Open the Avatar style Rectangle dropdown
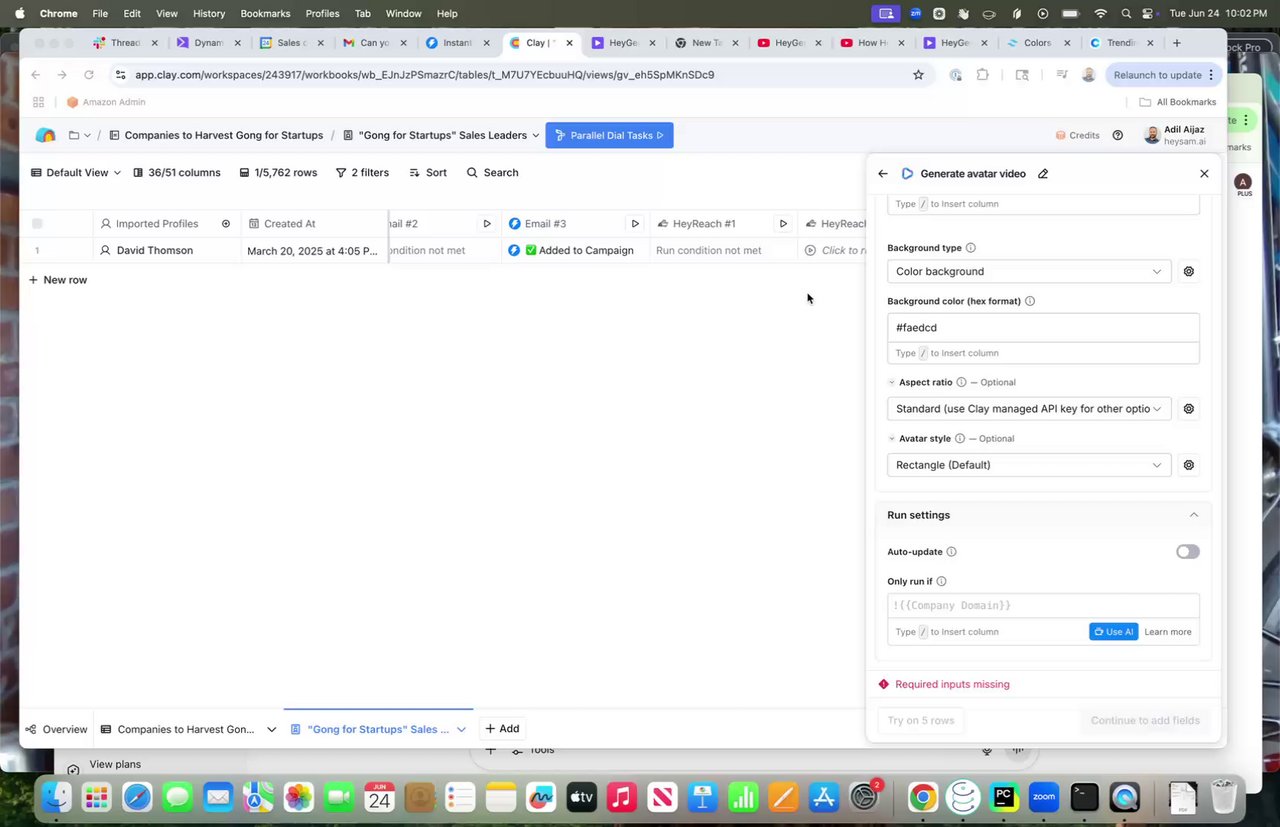The height and width of the screenshot is (827, 1280). (1028, 465)
